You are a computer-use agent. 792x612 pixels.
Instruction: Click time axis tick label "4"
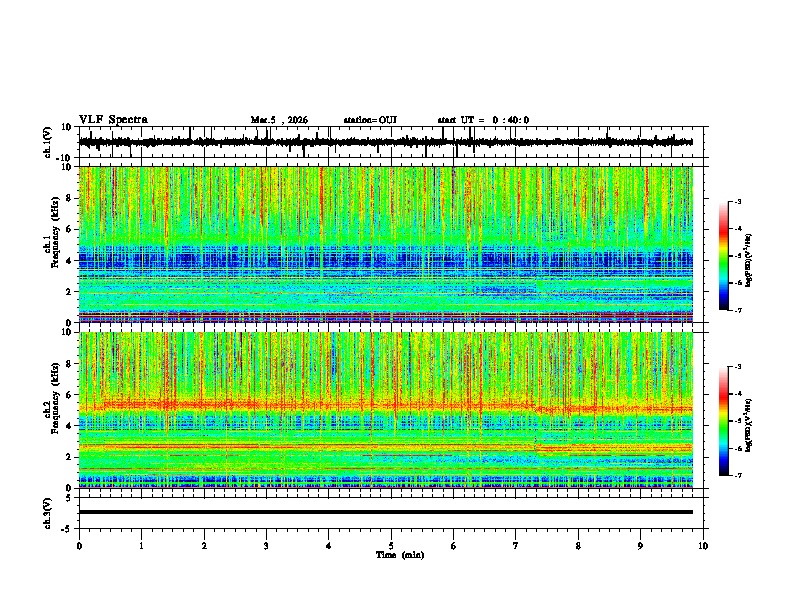pos(329,546)
